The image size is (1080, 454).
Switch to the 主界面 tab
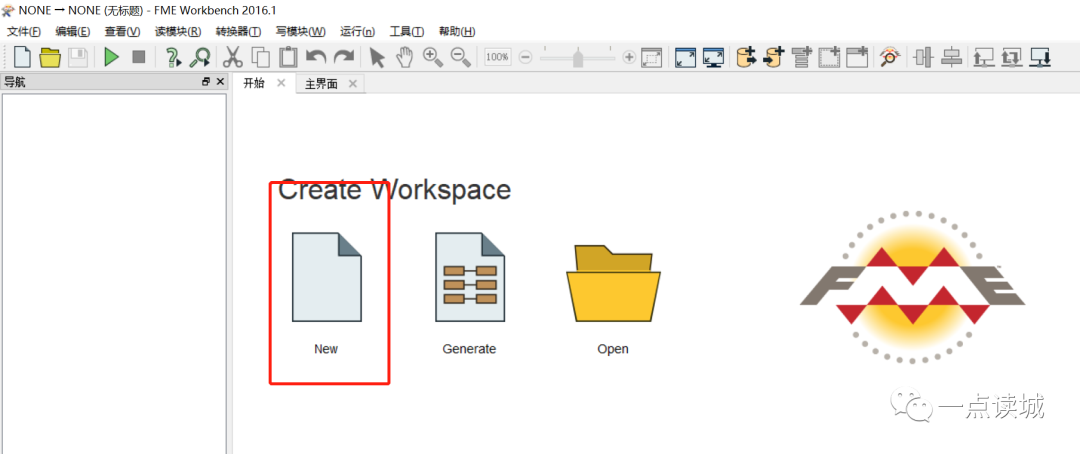321,84
